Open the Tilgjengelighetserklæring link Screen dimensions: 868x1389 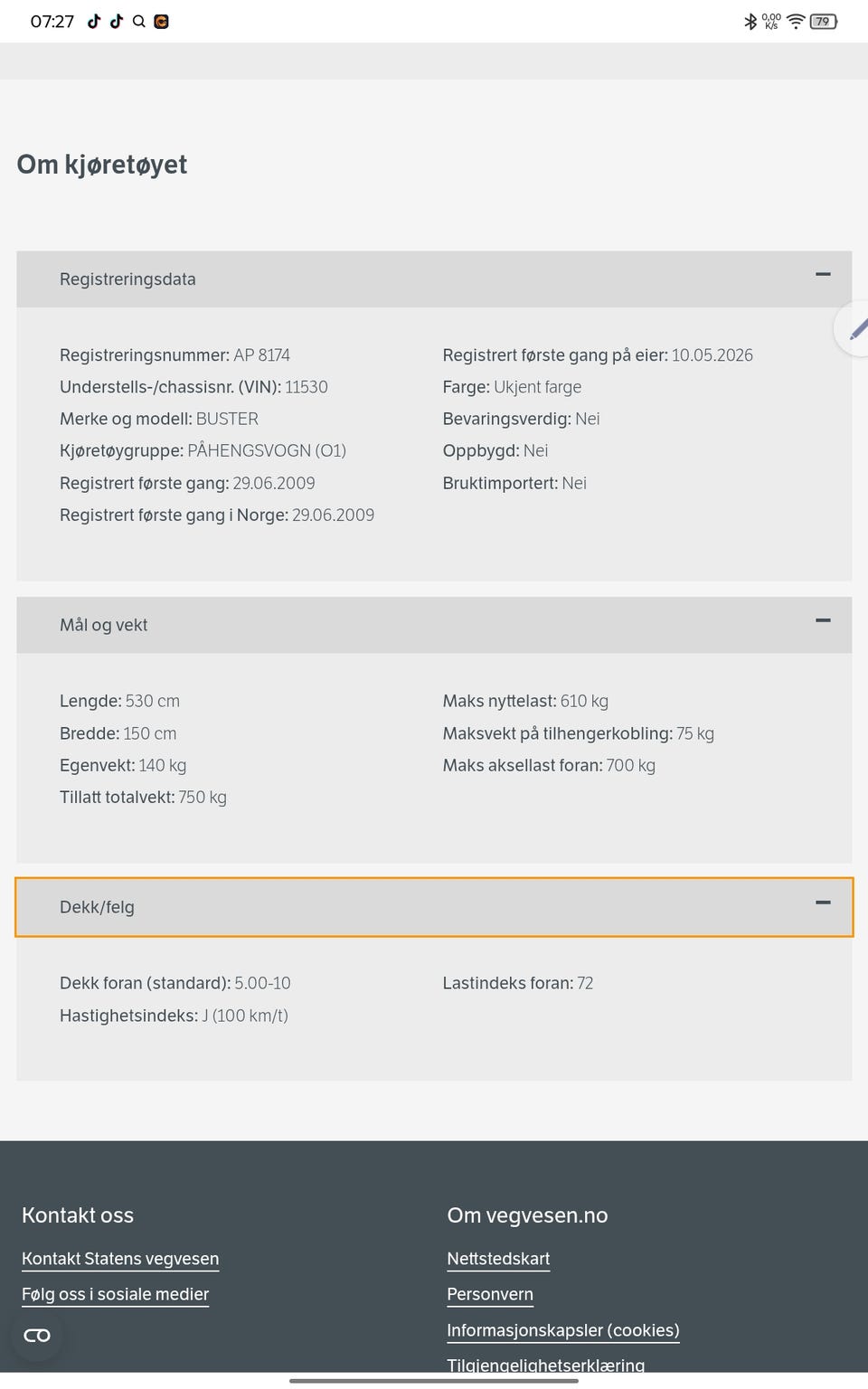pos(546,1365)
